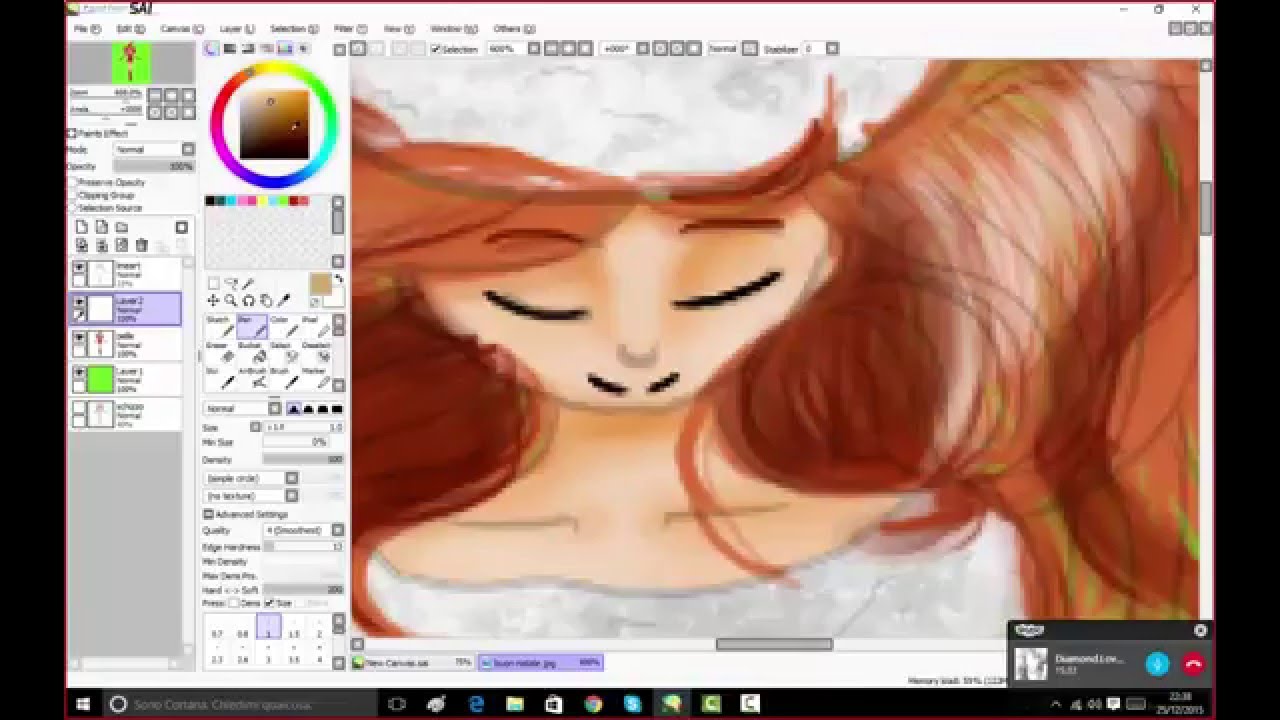The width and height of the screenshot is (1280, 720).
Task: Open the Layer menu
Action: (236, 29)
